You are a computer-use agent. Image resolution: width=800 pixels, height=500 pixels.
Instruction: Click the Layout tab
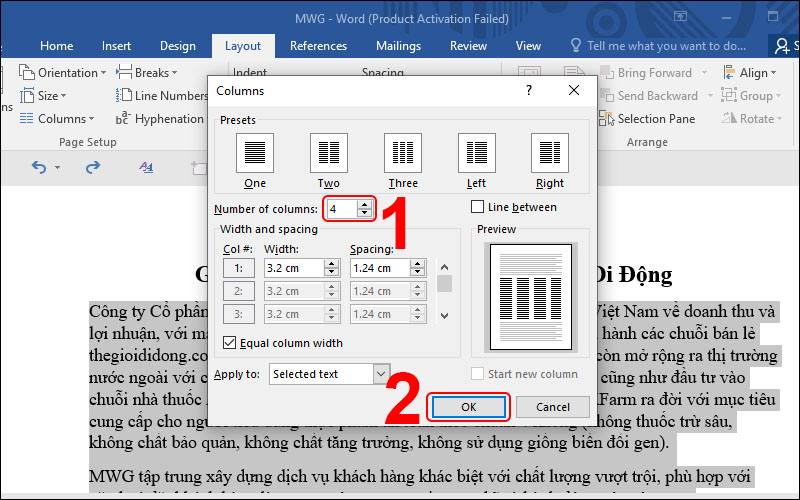pos(243,46)
